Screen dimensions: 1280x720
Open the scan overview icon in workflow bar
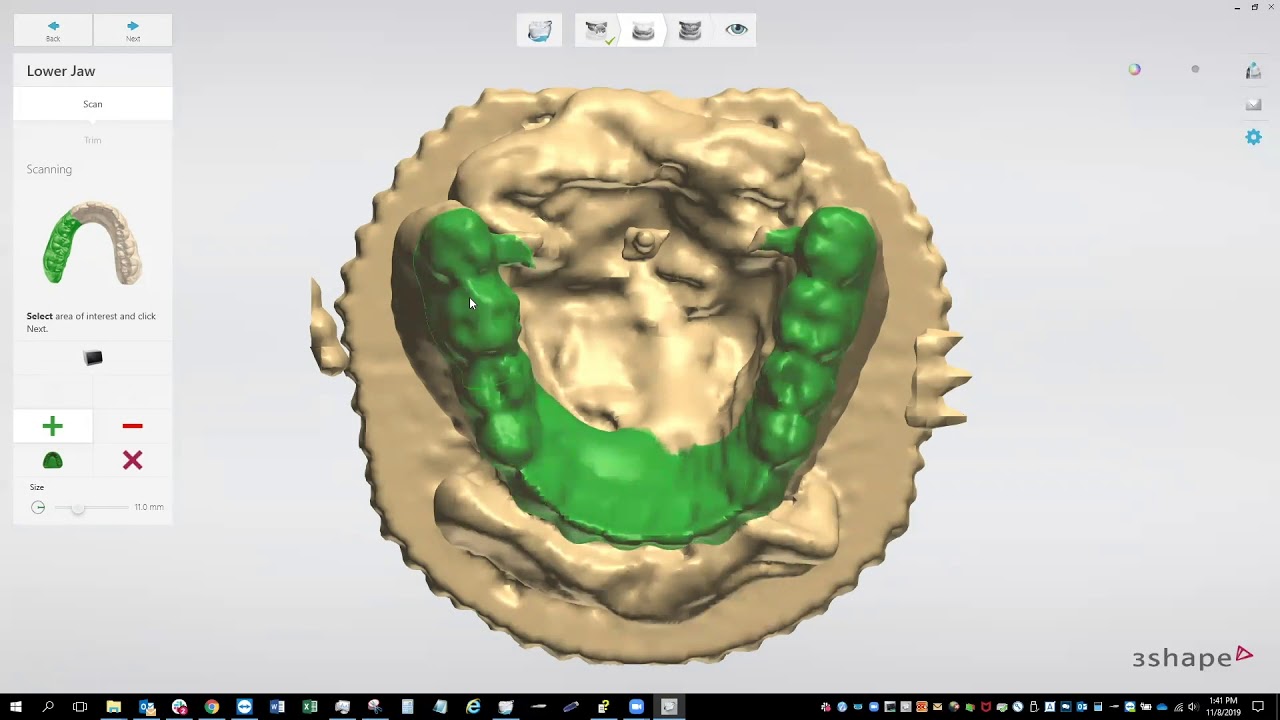click(x=539, y=30)
